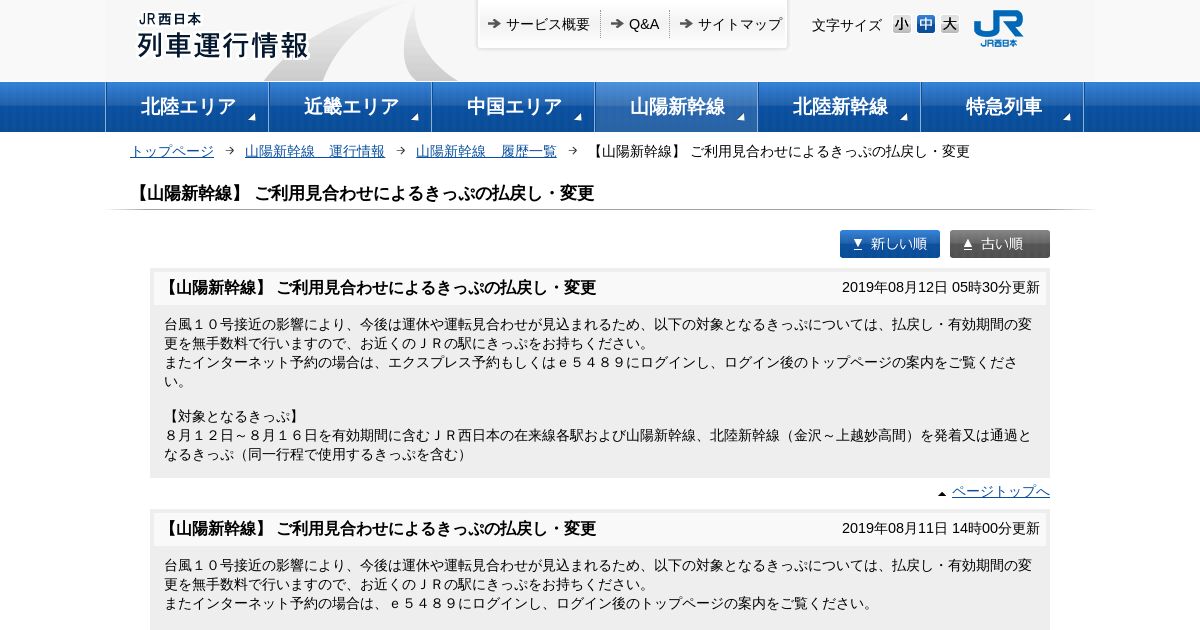Click the second entry's title heading
The width and height of the screenshot is (1200, 630).
(x=378, y=529)
